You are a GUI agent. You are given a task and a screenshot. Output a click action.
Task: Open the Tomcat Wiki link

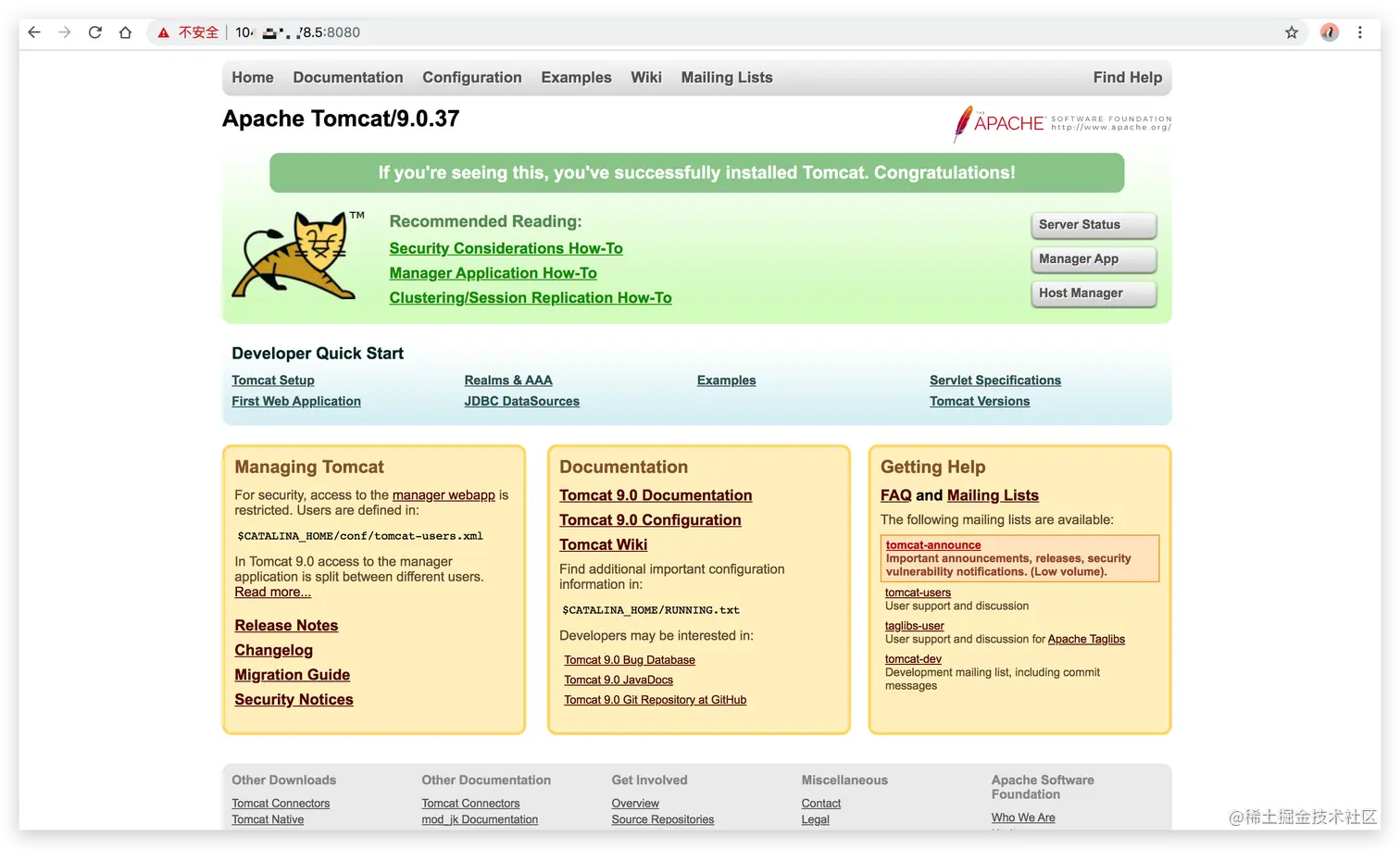[x=603, y=545]
